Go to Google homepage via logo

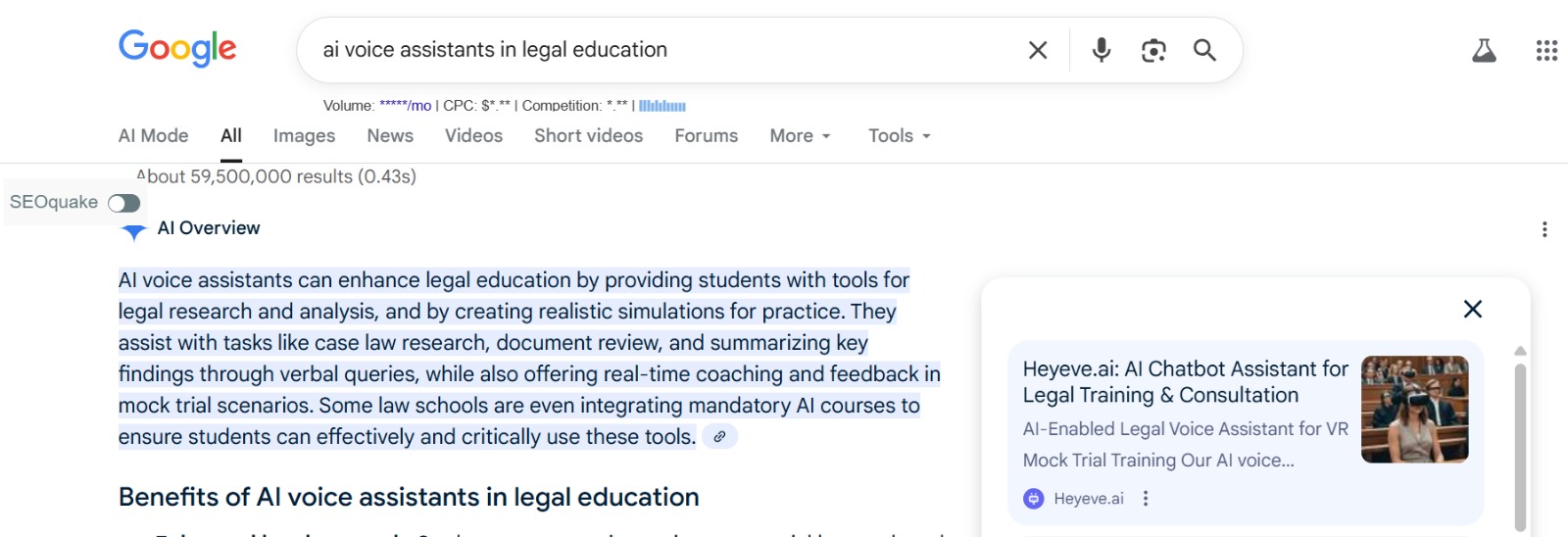tap(177, 48)
